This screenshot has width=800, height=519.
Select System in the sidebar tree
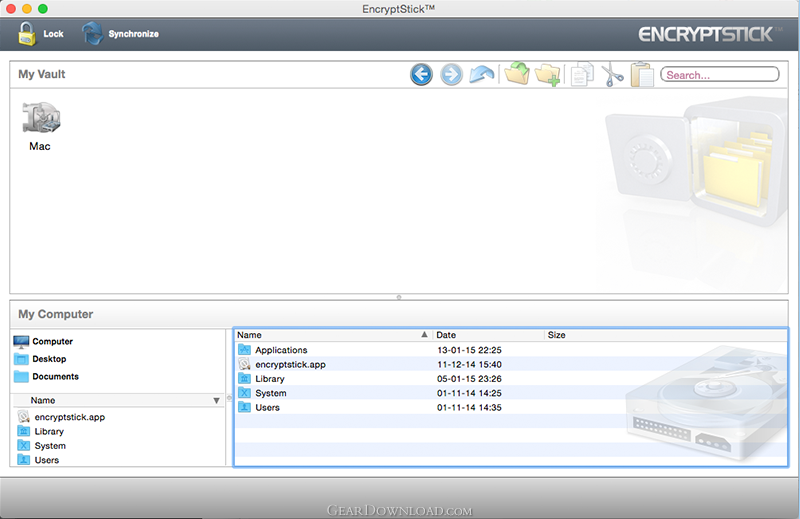click(50, 446)
